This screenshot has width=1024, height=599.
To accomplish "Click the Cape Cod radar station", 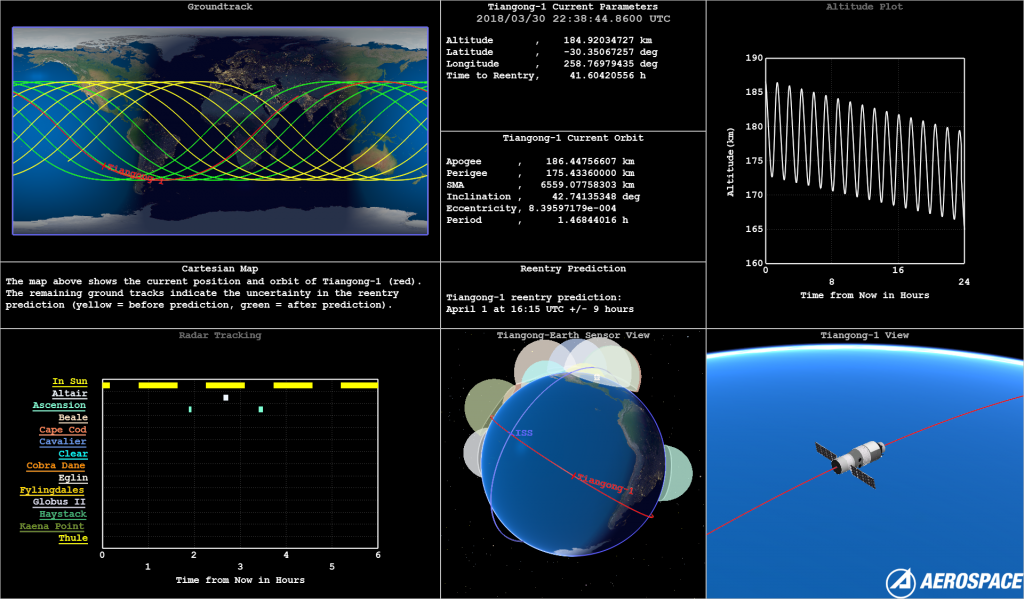I will click(63, 430).
